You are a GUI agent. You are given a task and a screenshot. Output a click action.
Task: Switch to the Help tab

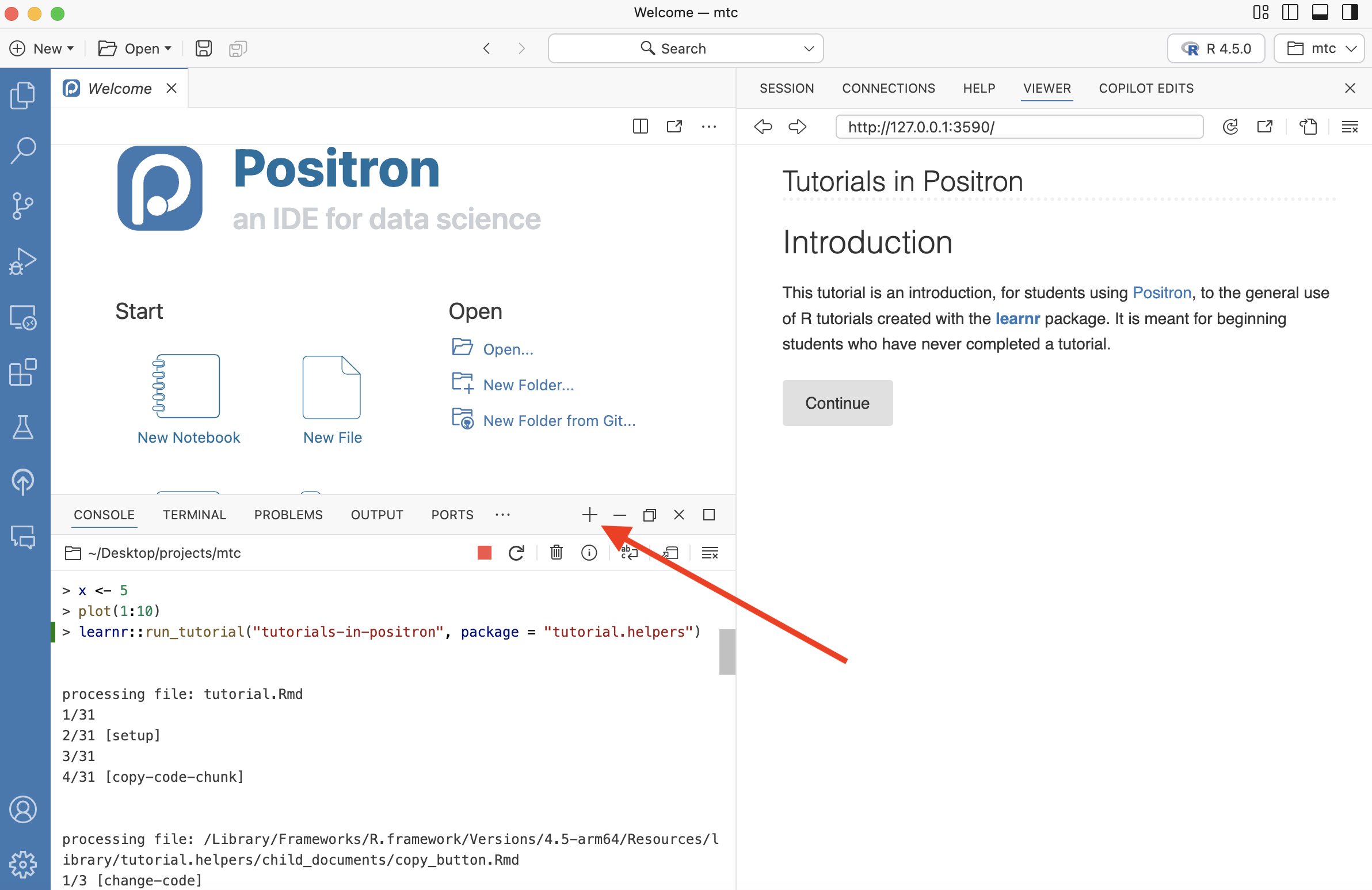coord(979,88)
